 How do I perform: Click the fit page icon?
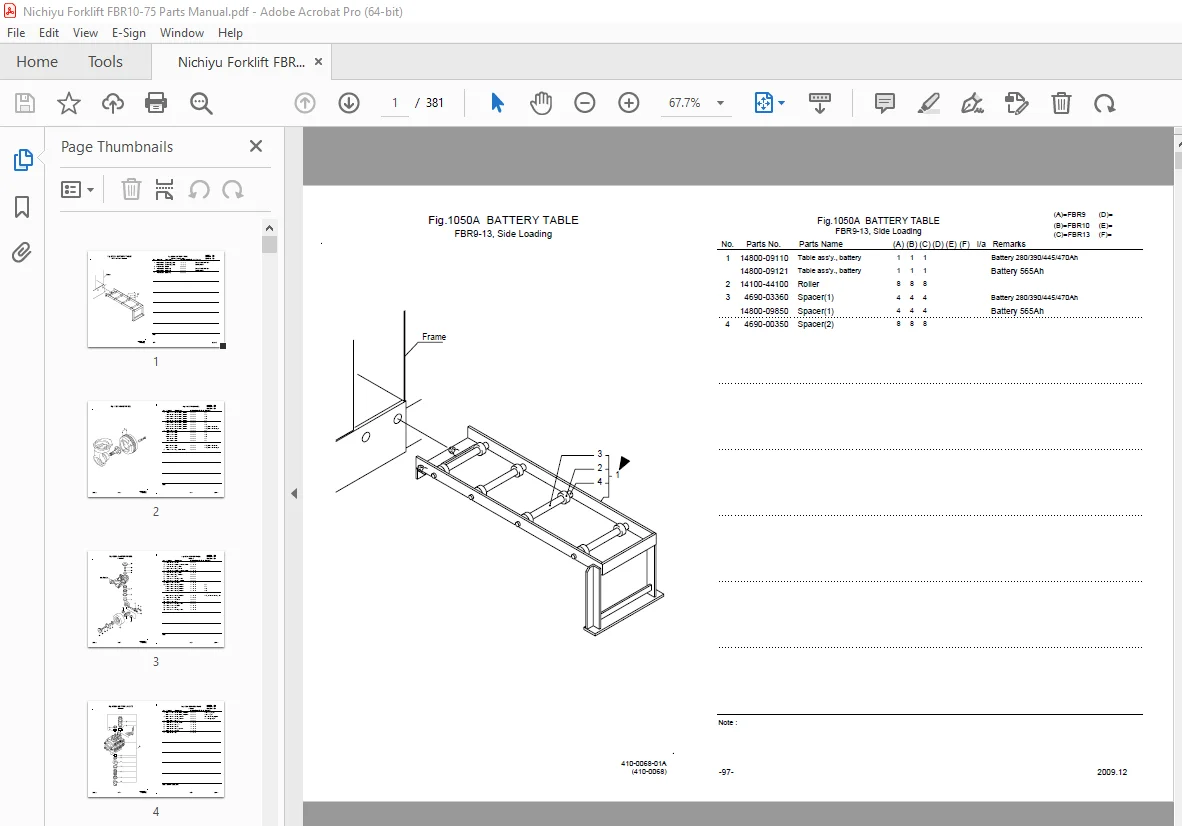point(764,103)
